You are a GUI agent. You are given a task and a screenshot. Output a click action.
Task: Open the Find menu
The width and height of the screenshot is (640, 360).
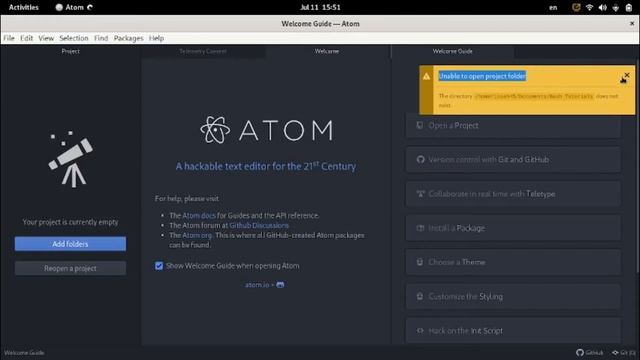101,38
